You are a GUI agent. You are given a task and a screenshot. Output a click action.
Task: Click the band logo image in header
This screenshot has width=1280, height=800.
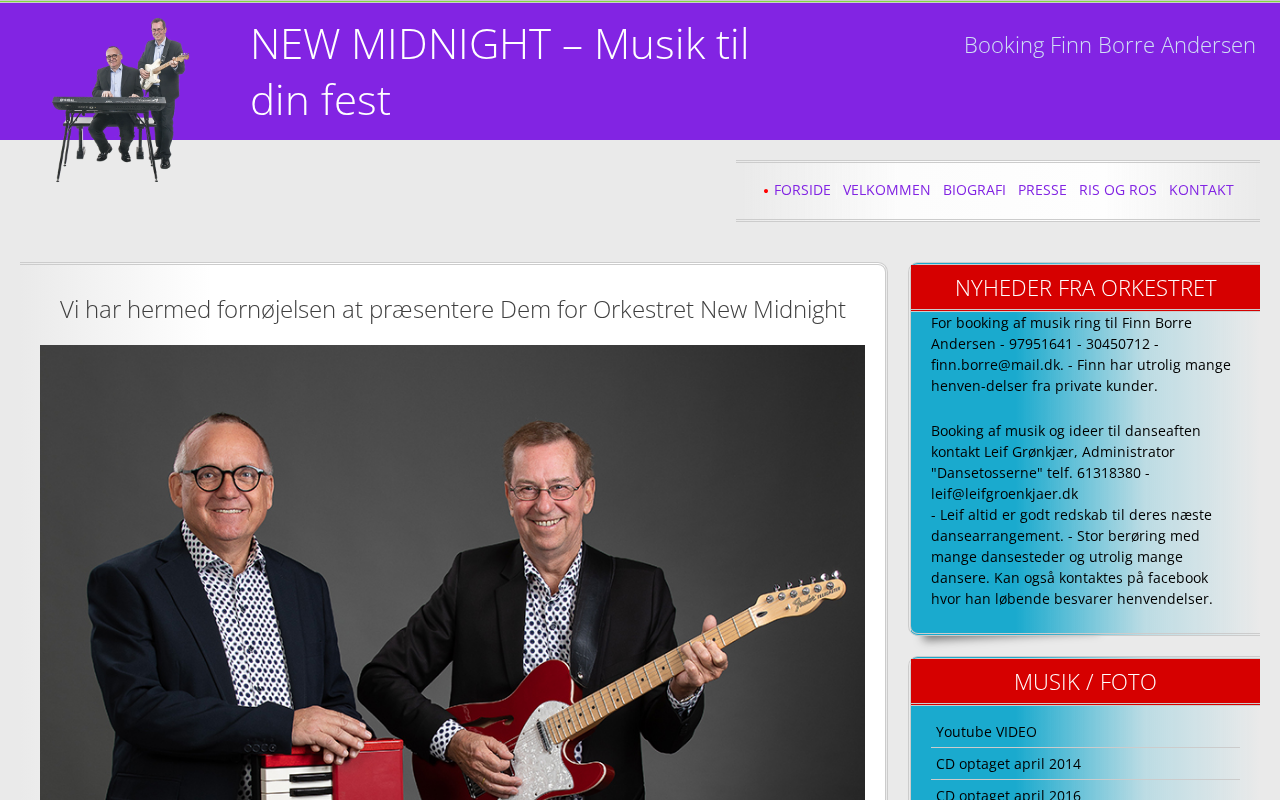point(120,100)
